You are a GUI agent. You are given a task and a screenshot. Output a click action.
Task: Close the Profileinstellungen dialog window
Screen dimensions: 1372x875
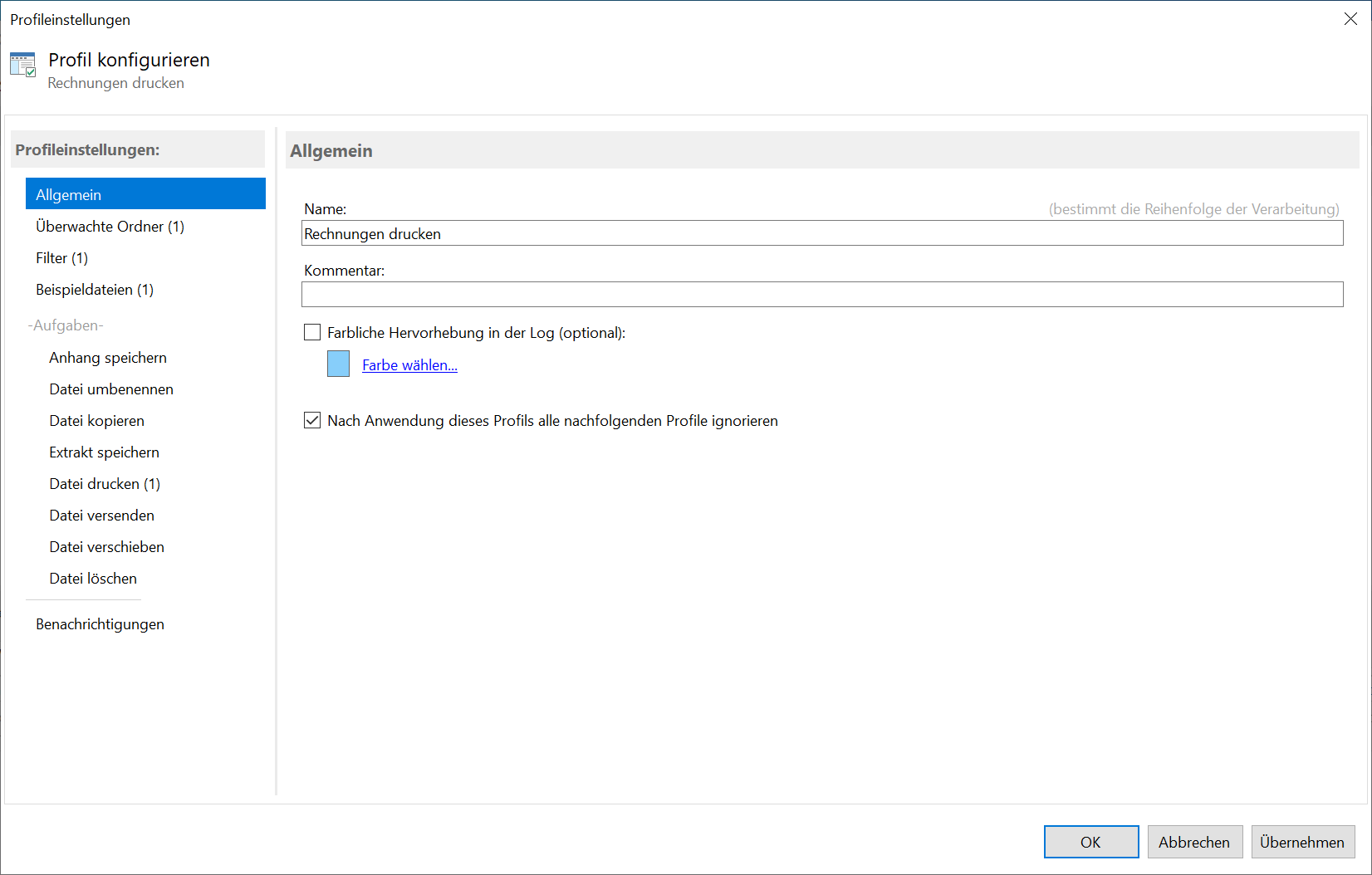(x=1350, y=19)
